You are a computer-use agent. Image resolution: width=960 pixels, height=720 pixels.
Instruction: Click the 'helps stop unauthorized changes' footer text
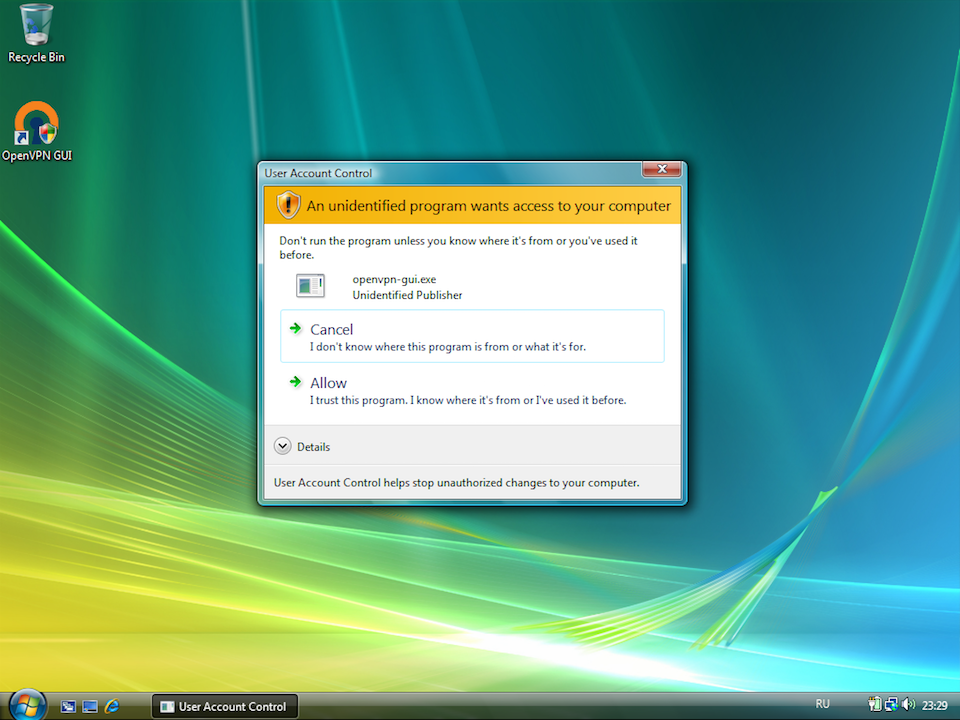[456, 482]
